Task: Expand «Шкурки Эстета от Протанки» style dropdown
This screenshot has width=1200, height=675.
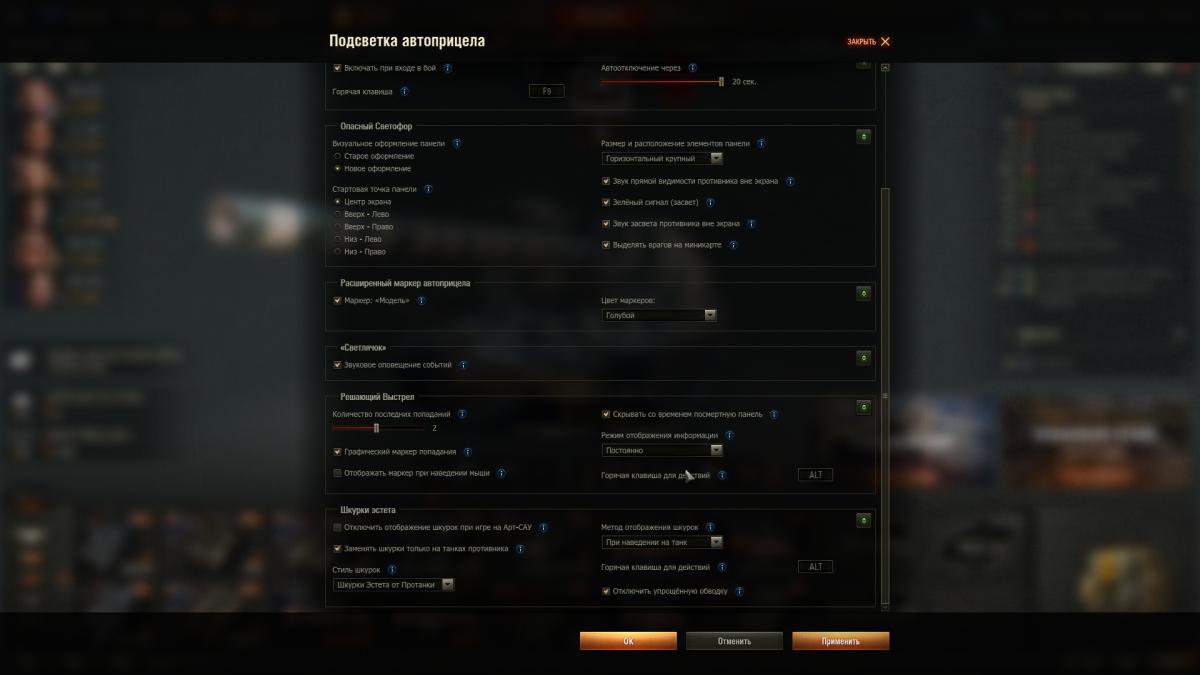Action: click(393, 584)
